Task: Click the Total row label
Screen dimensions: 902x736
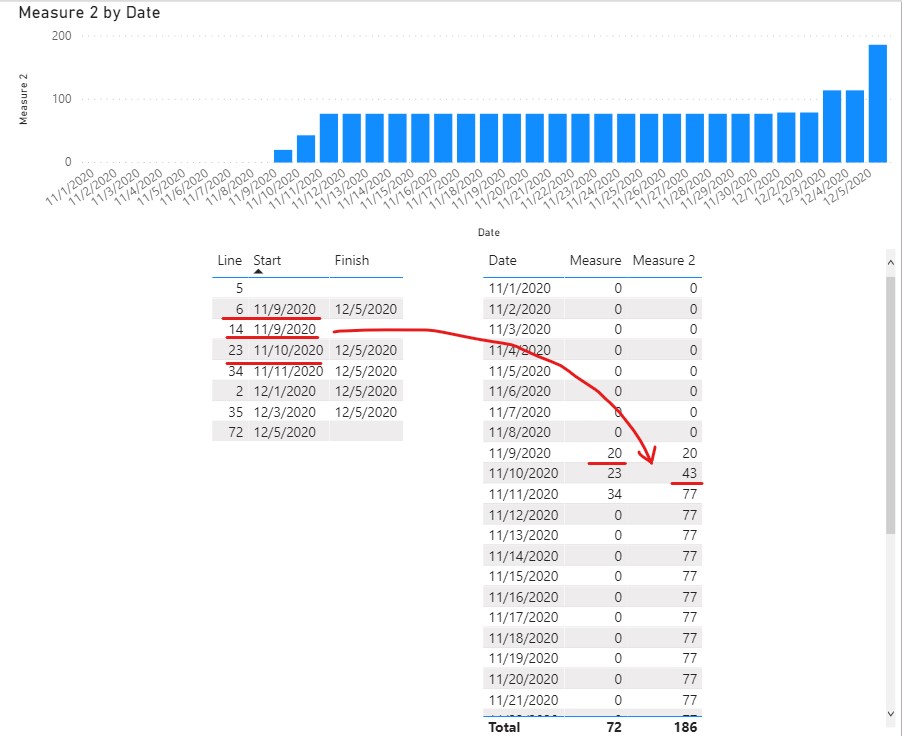Action: pos(504,727)
